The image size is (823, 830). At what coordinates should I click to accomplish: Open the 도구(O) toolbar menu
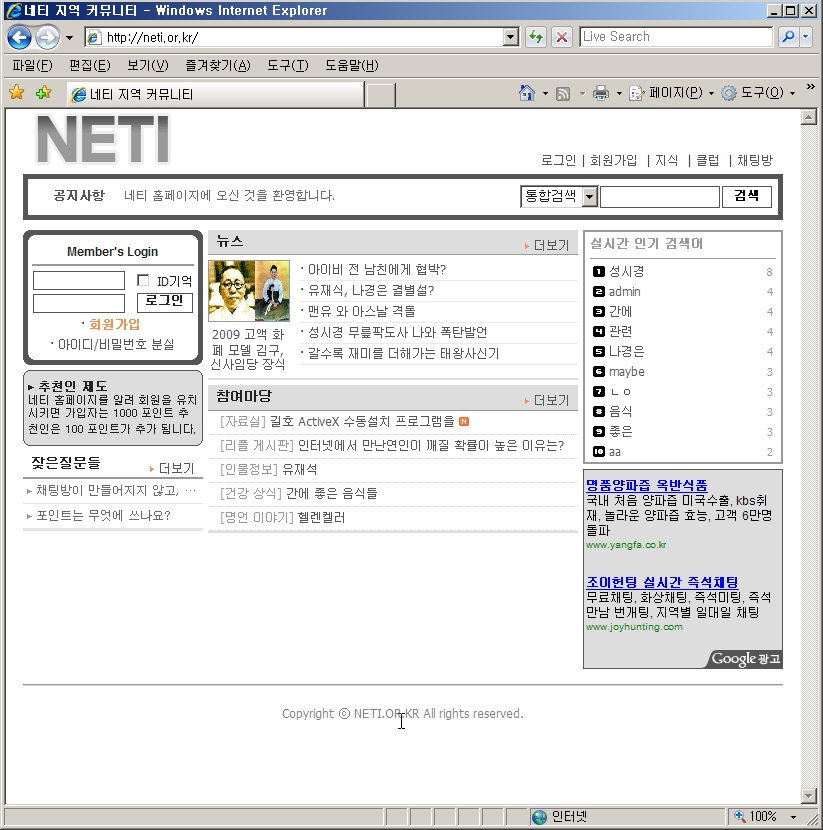pos(758,93)
